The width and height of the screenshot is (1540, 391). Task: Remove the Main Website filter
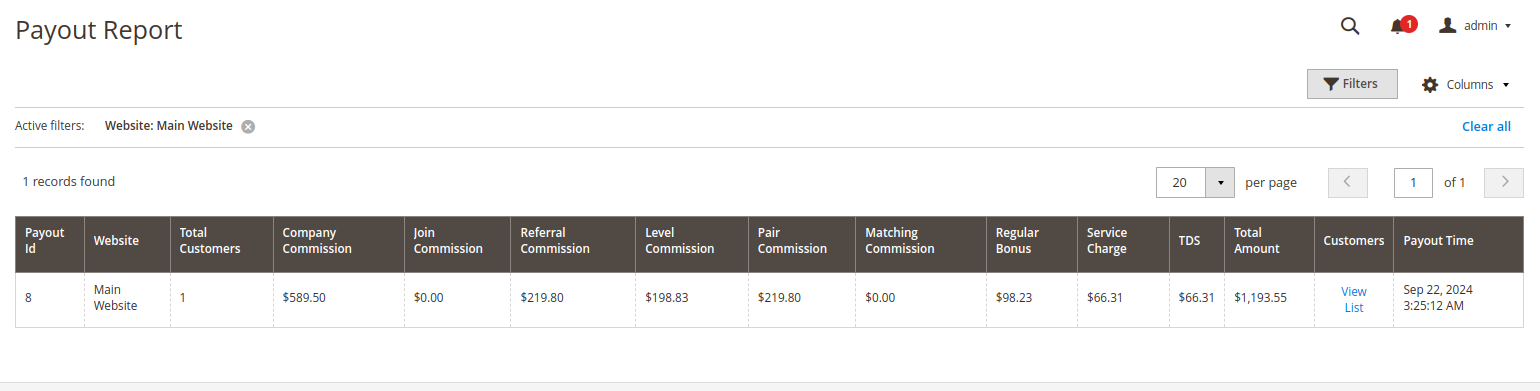click(248, 127)
